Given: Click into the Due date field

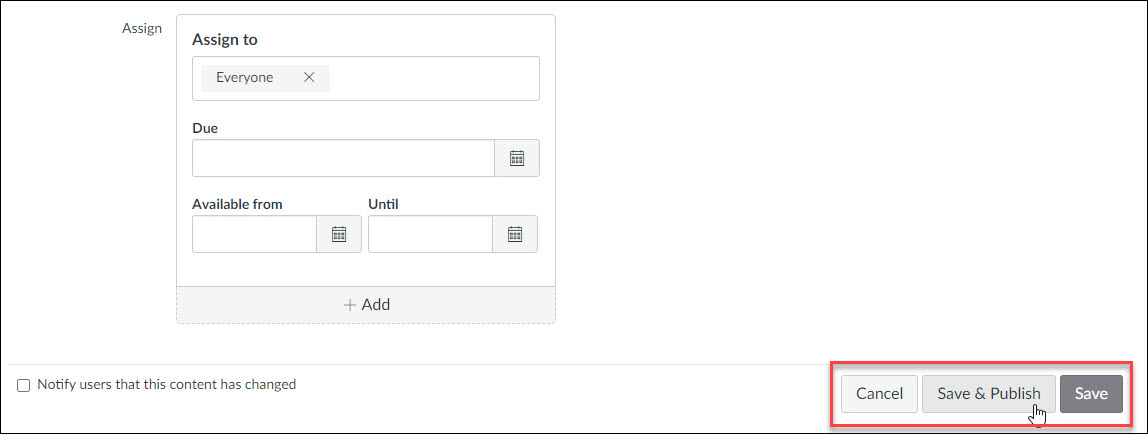Looking at the screenshot, I should [343, 158].
